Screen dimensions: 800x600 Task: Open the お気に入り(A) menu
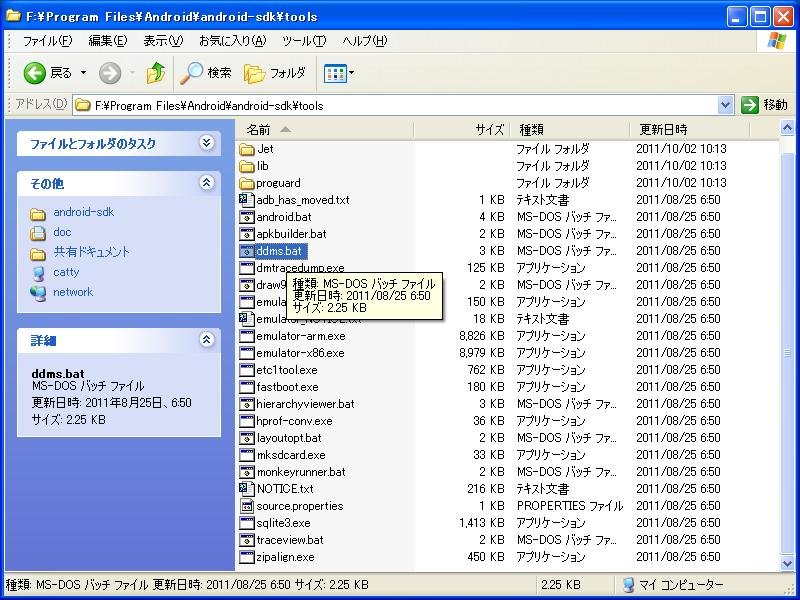tap(232, 41)
